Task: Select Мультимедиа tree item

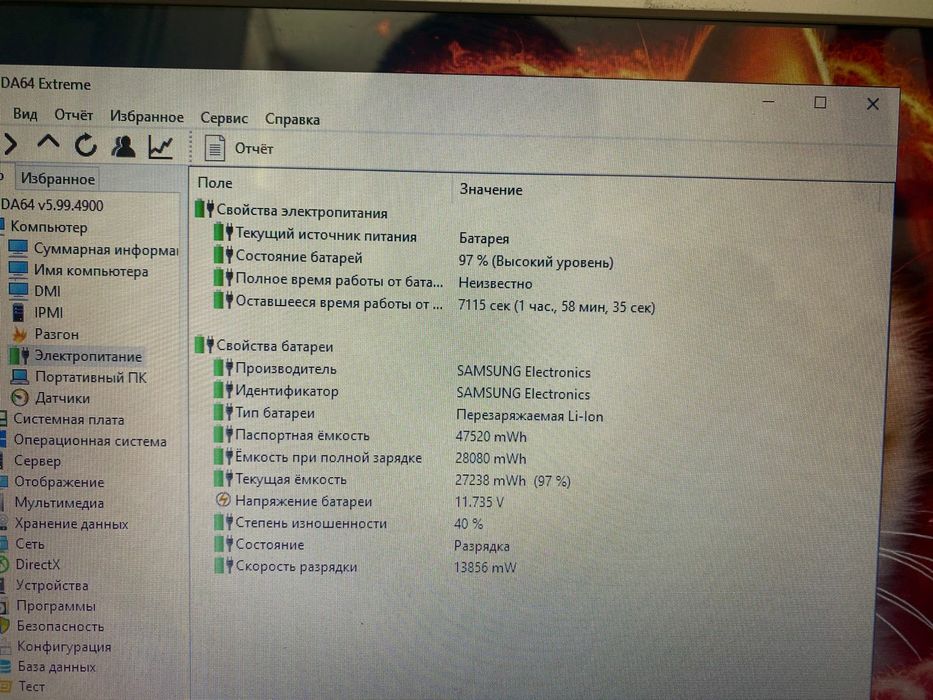Action: coord(59,503)
